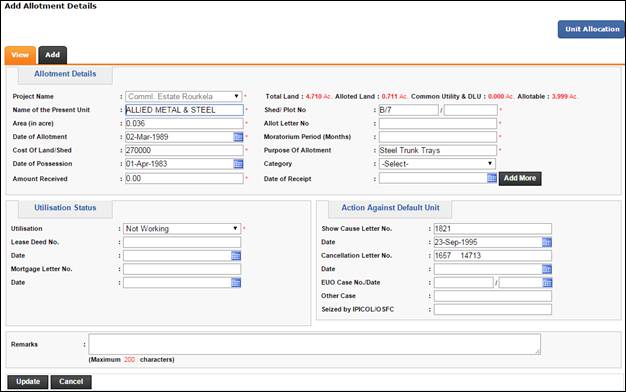Focus the Moratorium Period (Months) field
The image size is (626, 392).
point(438,137)
